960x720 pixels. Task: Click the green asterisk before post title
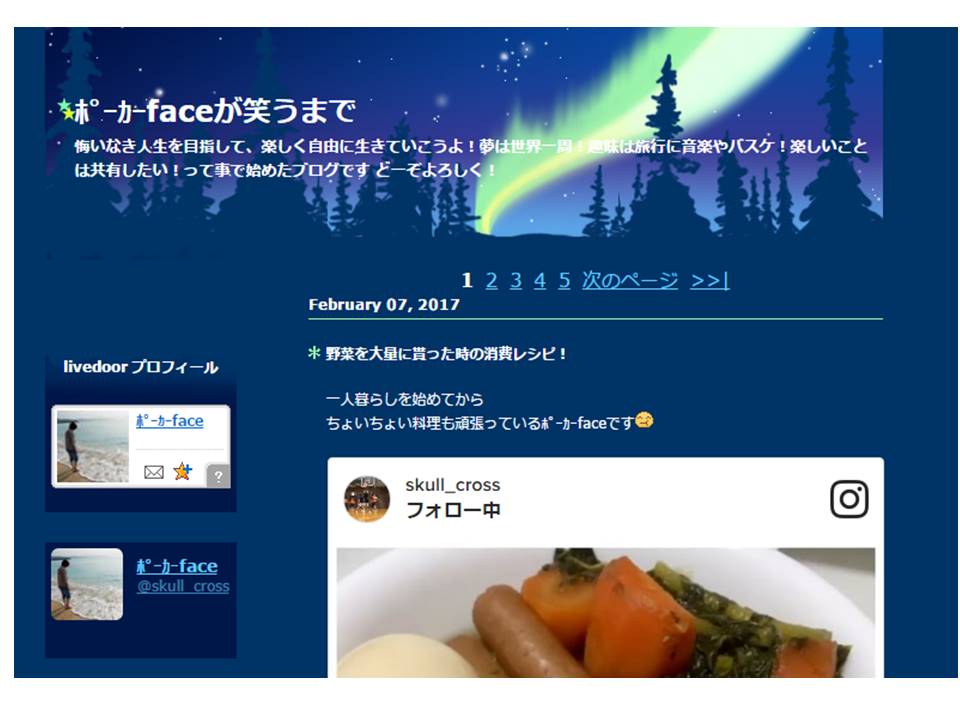314,353
